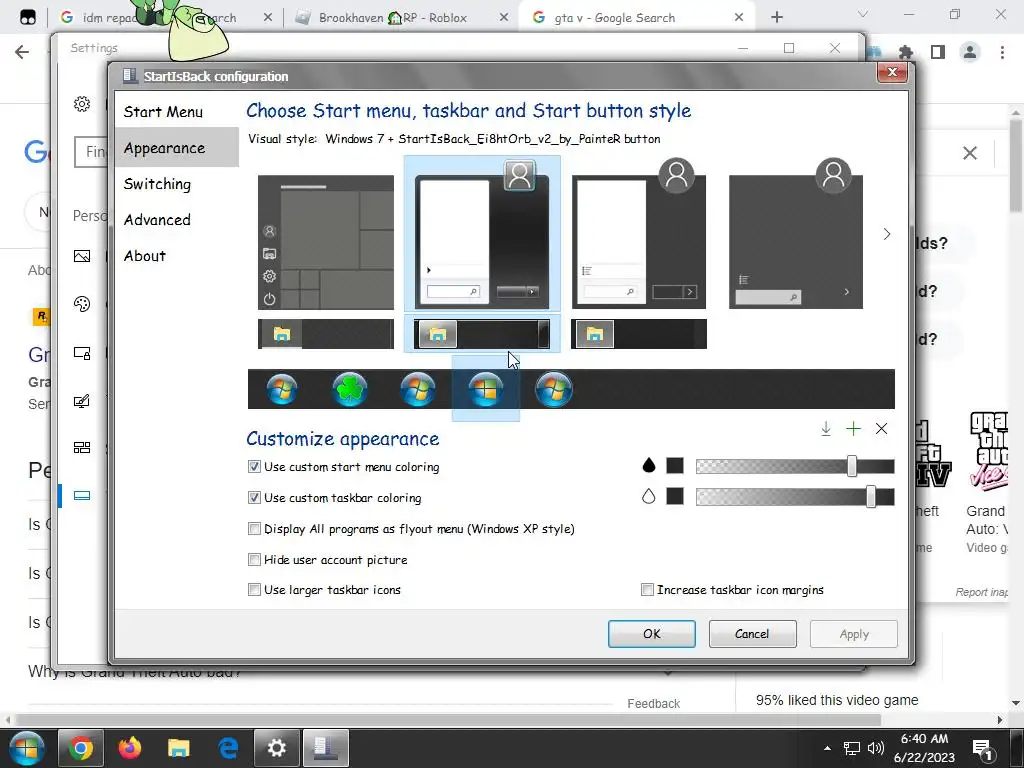Remove the selected orb using the X icon
1024x768 pixels.
pos(882,428)
